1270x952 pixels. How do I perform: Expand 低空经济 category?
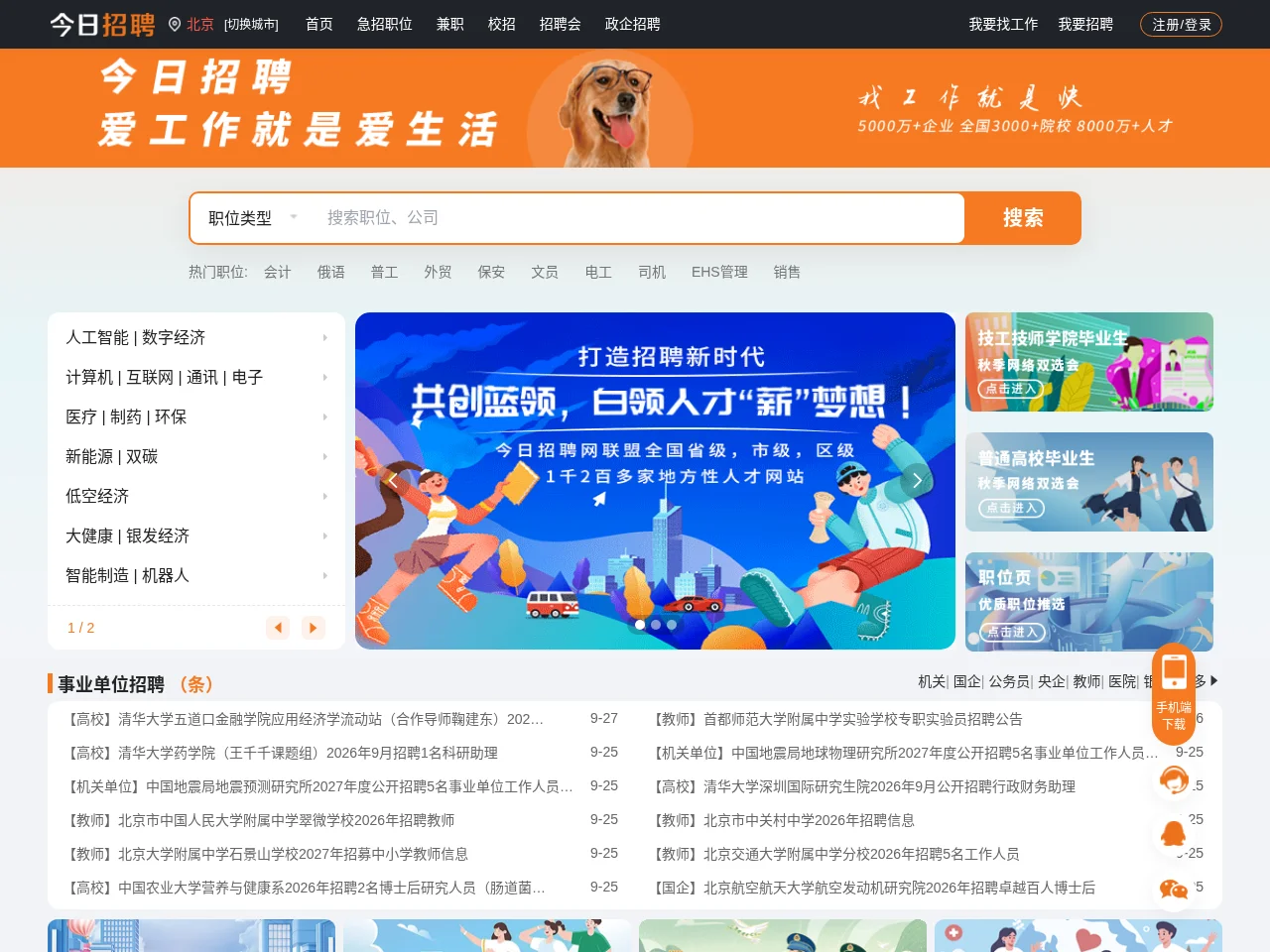point(196,496)
